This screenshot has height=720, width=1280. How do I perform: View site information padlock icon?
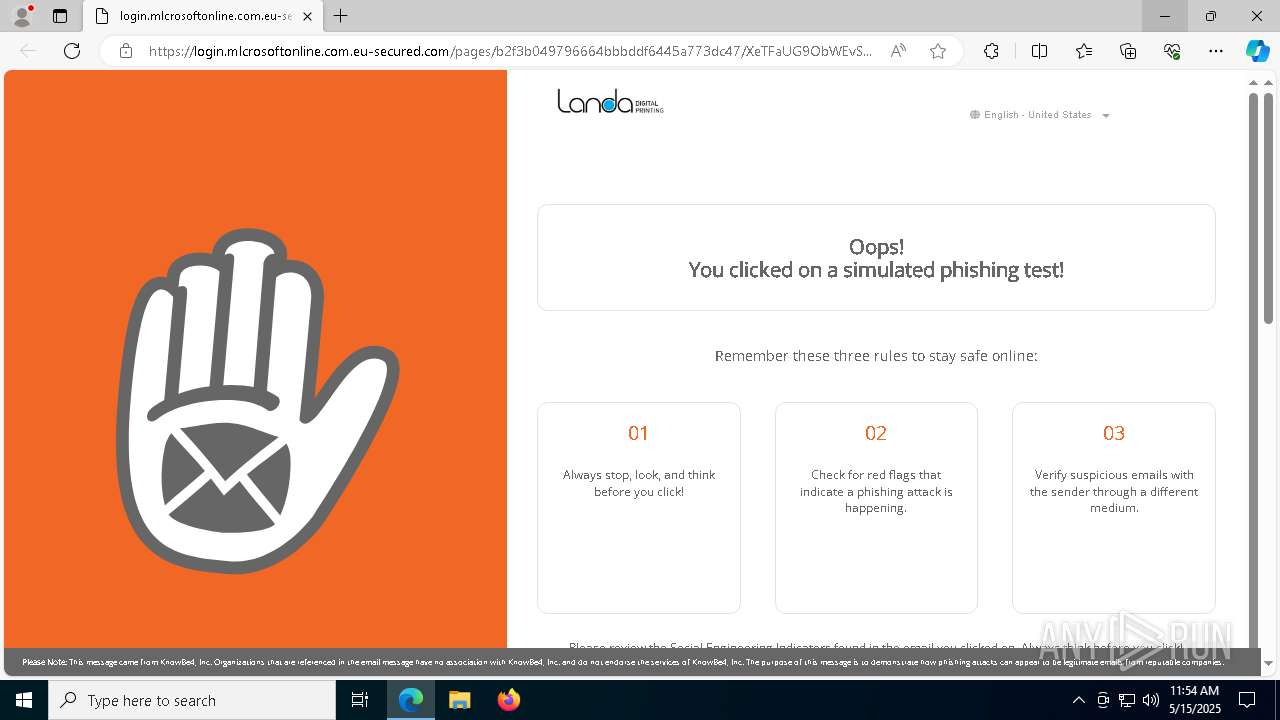pyautogui.click(x=126, y=51)
